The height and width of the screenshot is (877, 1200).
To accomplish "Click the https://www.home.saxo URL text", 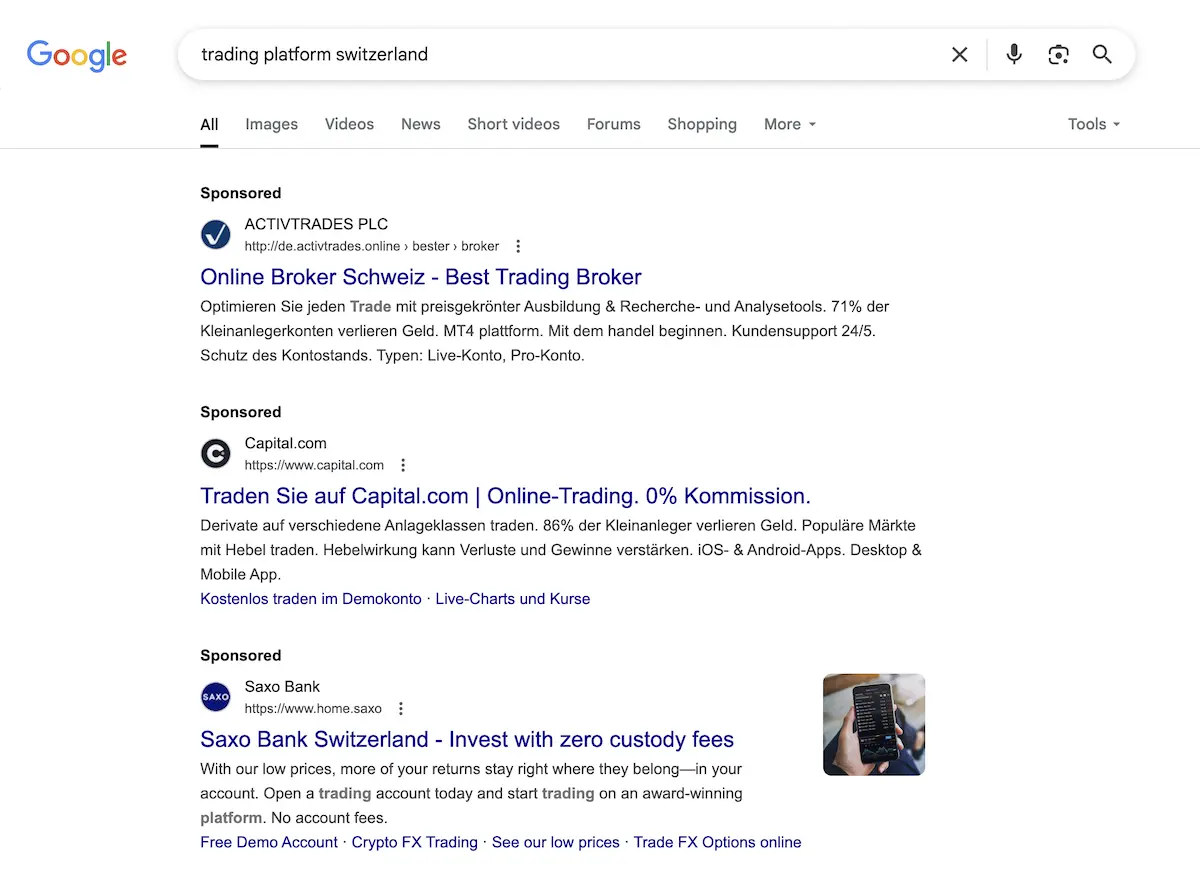I will click(x=313, y=708).
